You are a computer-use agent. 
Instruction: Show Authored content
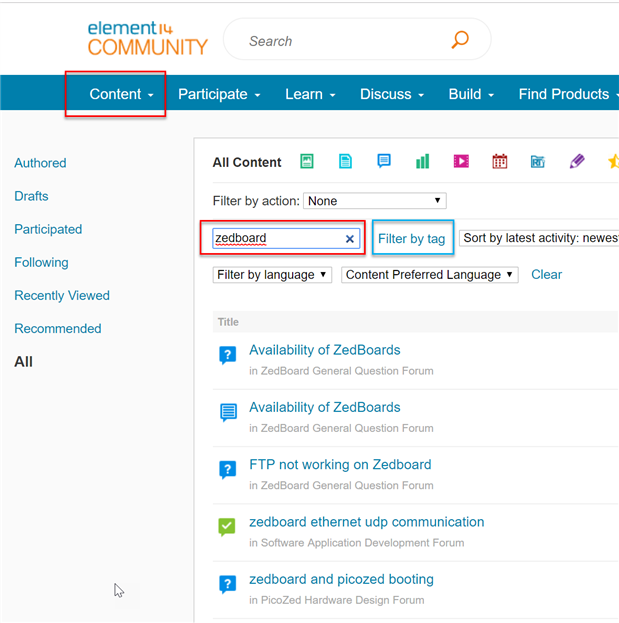[x=40, y=163]
